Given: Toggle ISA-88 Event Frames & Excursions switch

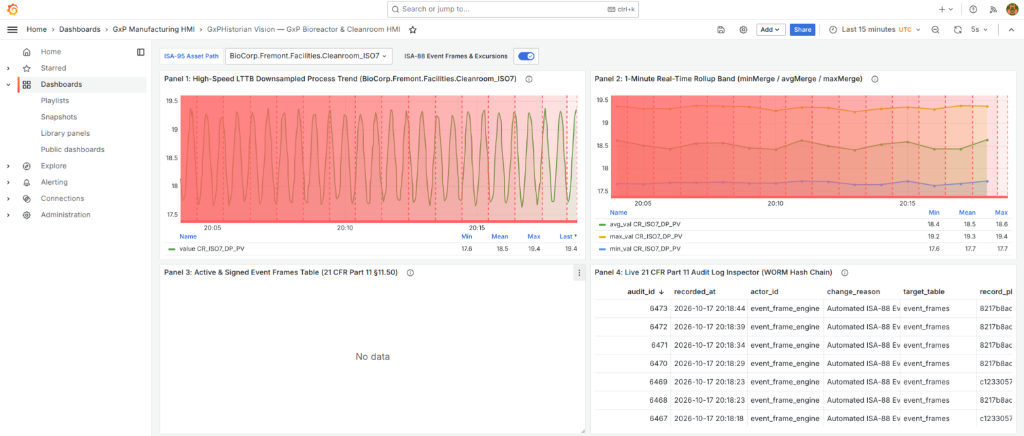Looking at the screenshot, I should pos(526,56).
